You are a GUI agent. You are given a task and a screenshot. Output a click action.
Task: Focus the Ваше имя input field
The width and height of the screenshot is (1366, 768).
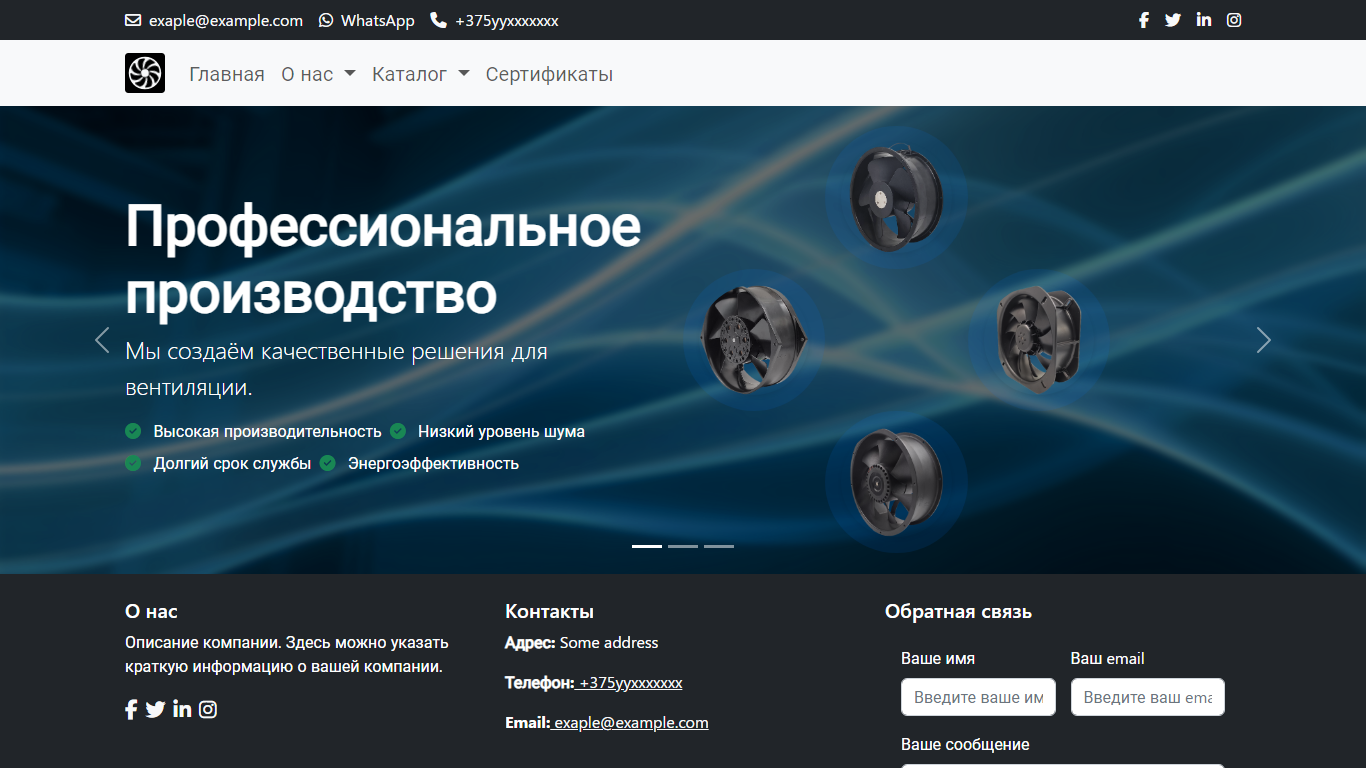(978, 697)
